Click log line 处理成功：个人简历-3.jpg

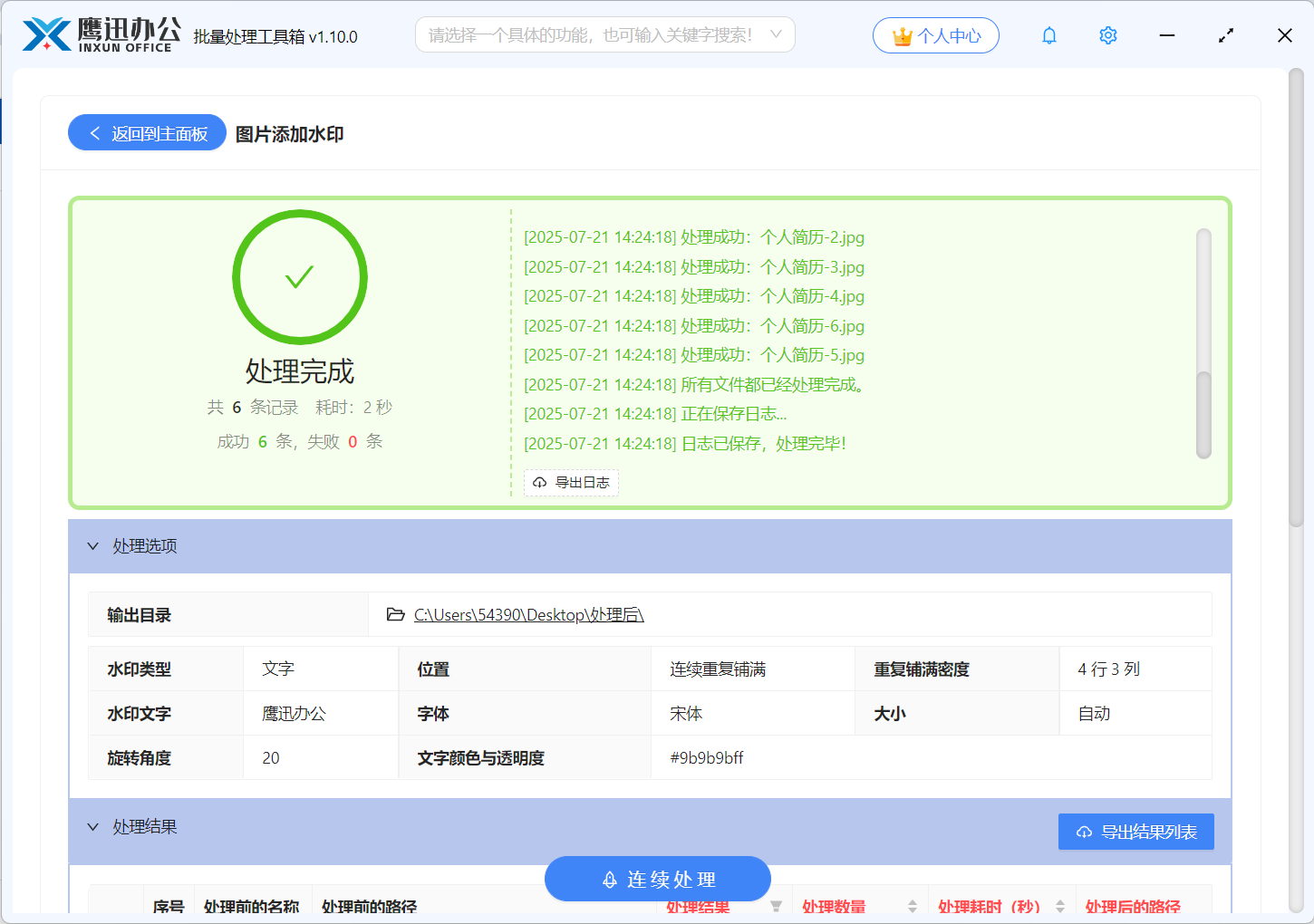(x=694, y=267)
